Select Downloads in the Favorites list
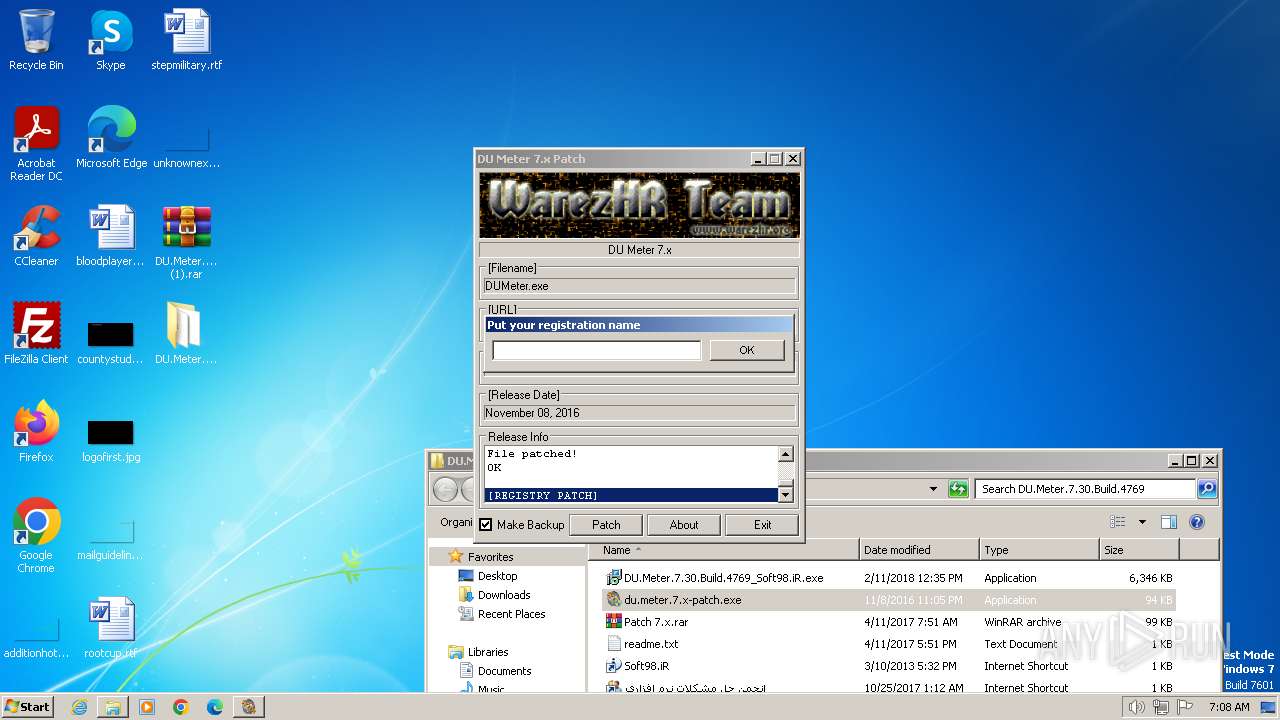Viewport: 1280px width, 720px height. point(504,595)
